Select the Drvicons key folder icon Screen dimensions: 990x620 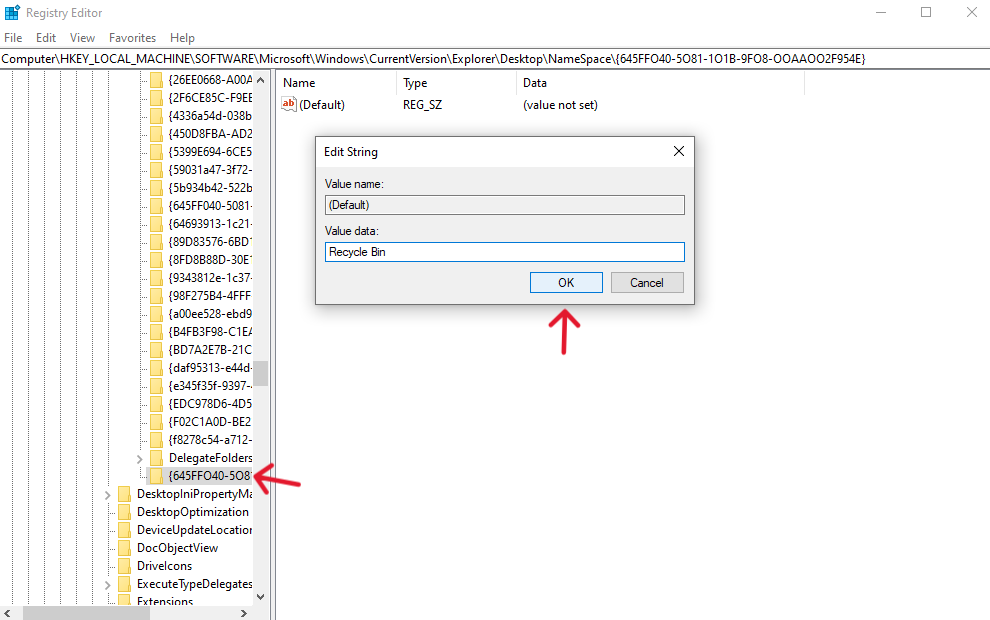point(124,565)
